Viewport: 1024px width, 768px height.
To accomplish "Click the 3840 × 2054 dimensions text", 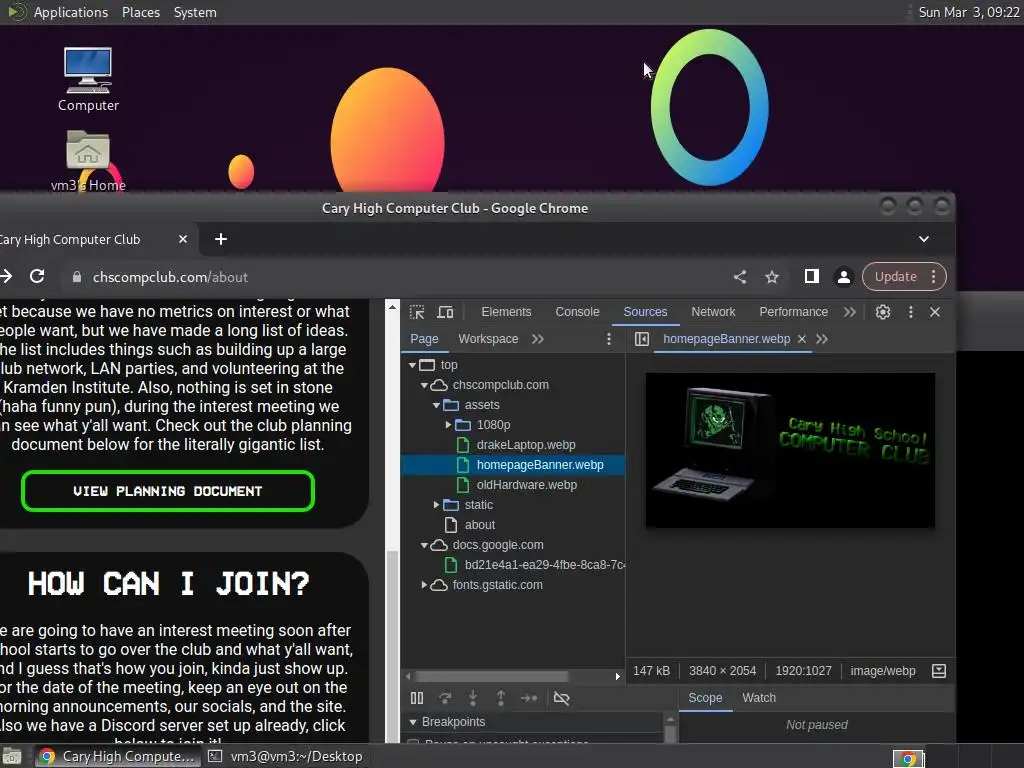I will point(722,671).
